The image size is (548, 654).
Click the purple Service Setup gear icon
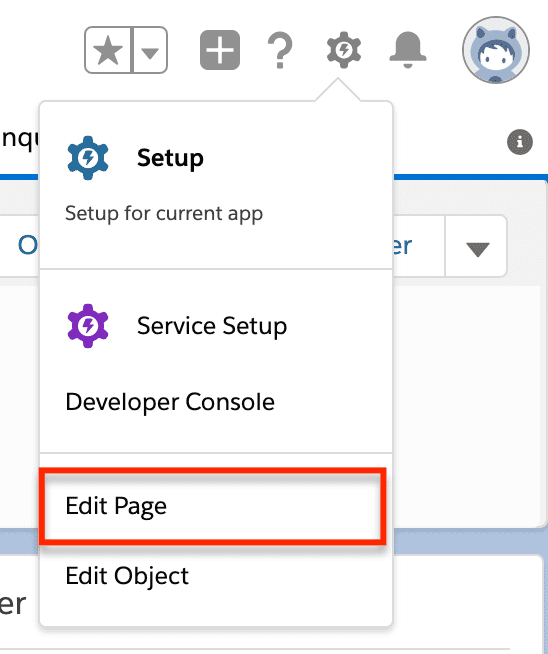[88, 326]
